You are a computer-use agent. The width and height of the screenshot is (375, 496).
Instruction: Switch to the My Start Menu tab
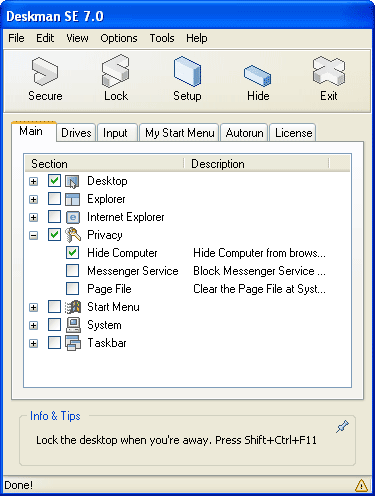(179, 133)
